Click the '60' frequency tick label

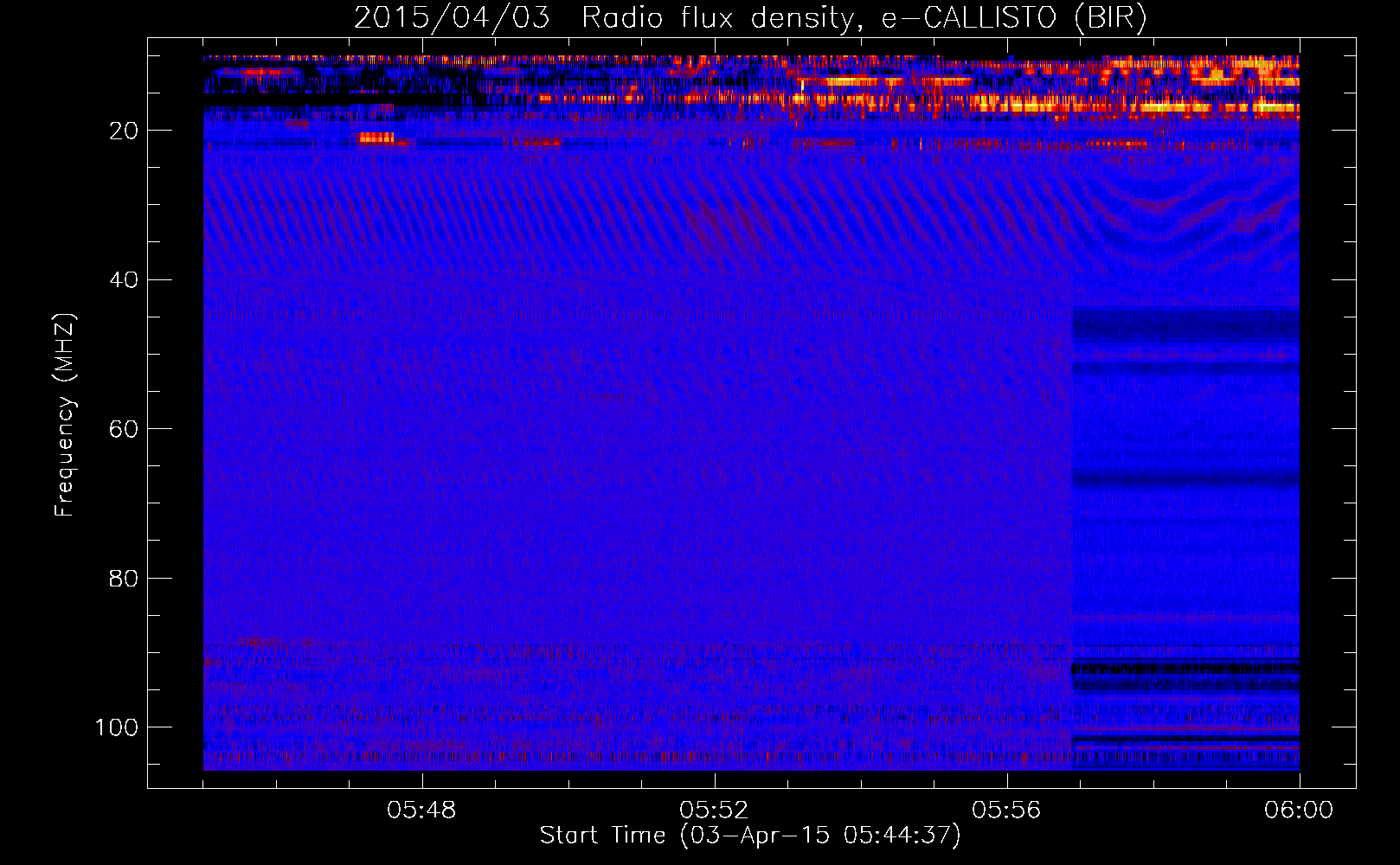click(x=124, y=429)
